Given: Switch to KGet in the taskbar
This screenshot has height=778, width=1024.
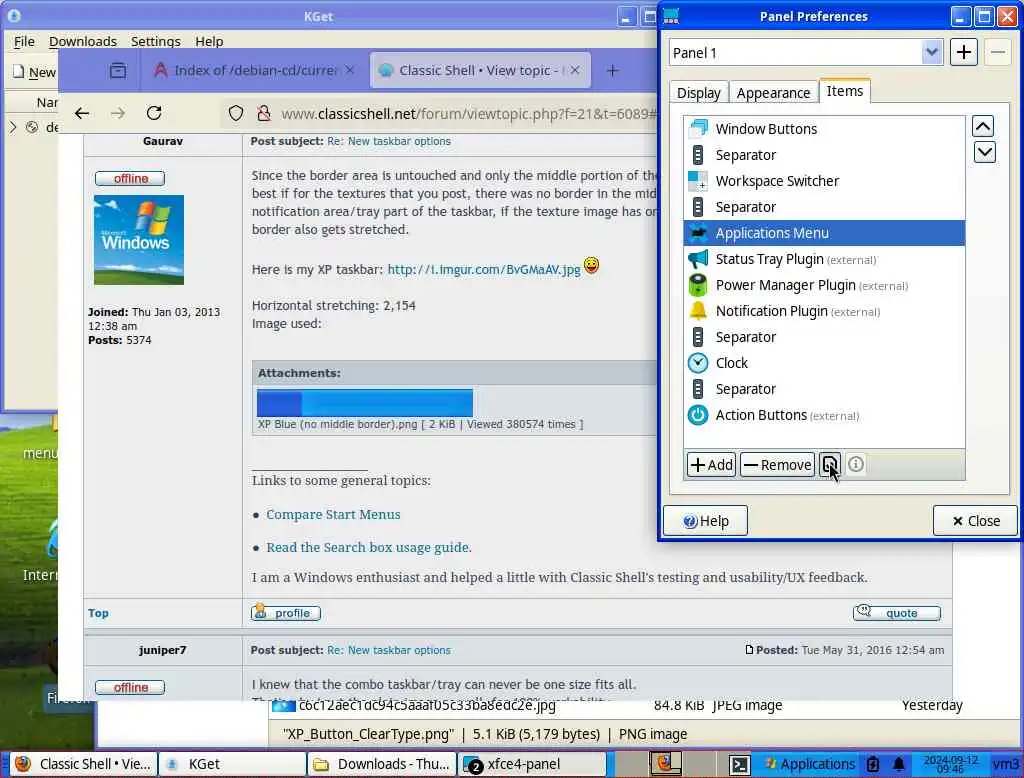Looking at the screenshot, I should 232,764.
